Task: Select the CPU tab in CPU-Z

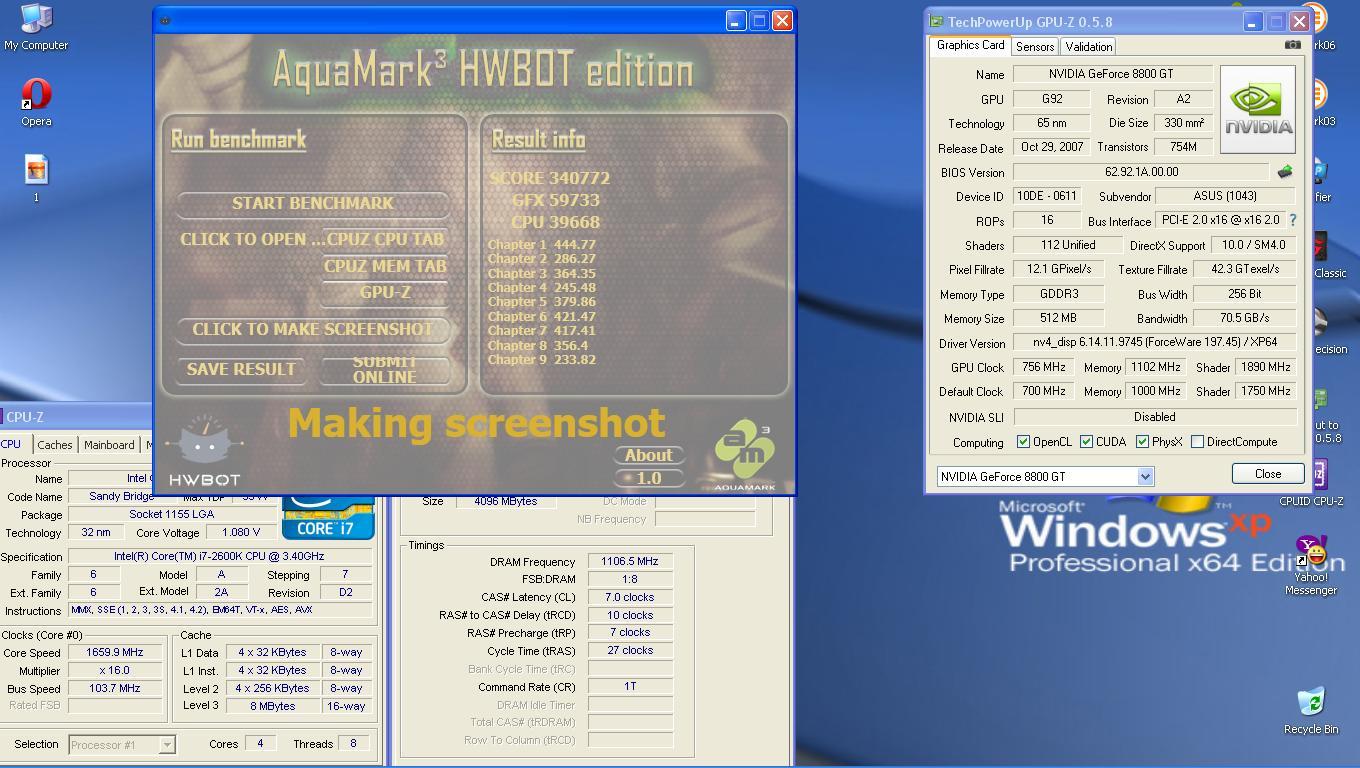Action: point(11,444)
